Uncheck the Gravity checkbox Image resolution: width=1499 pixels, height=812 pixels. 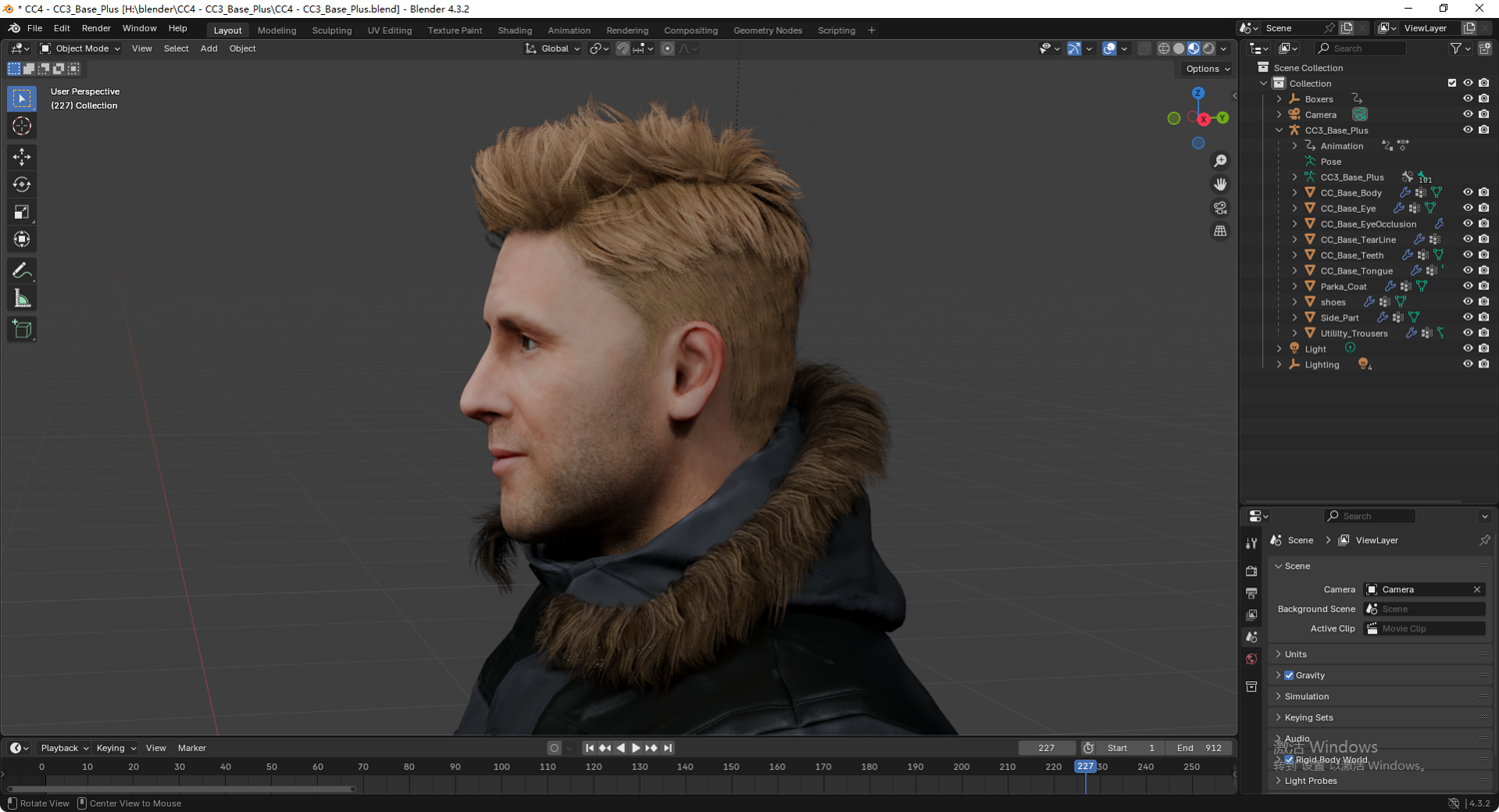(x=1289, y=676)
